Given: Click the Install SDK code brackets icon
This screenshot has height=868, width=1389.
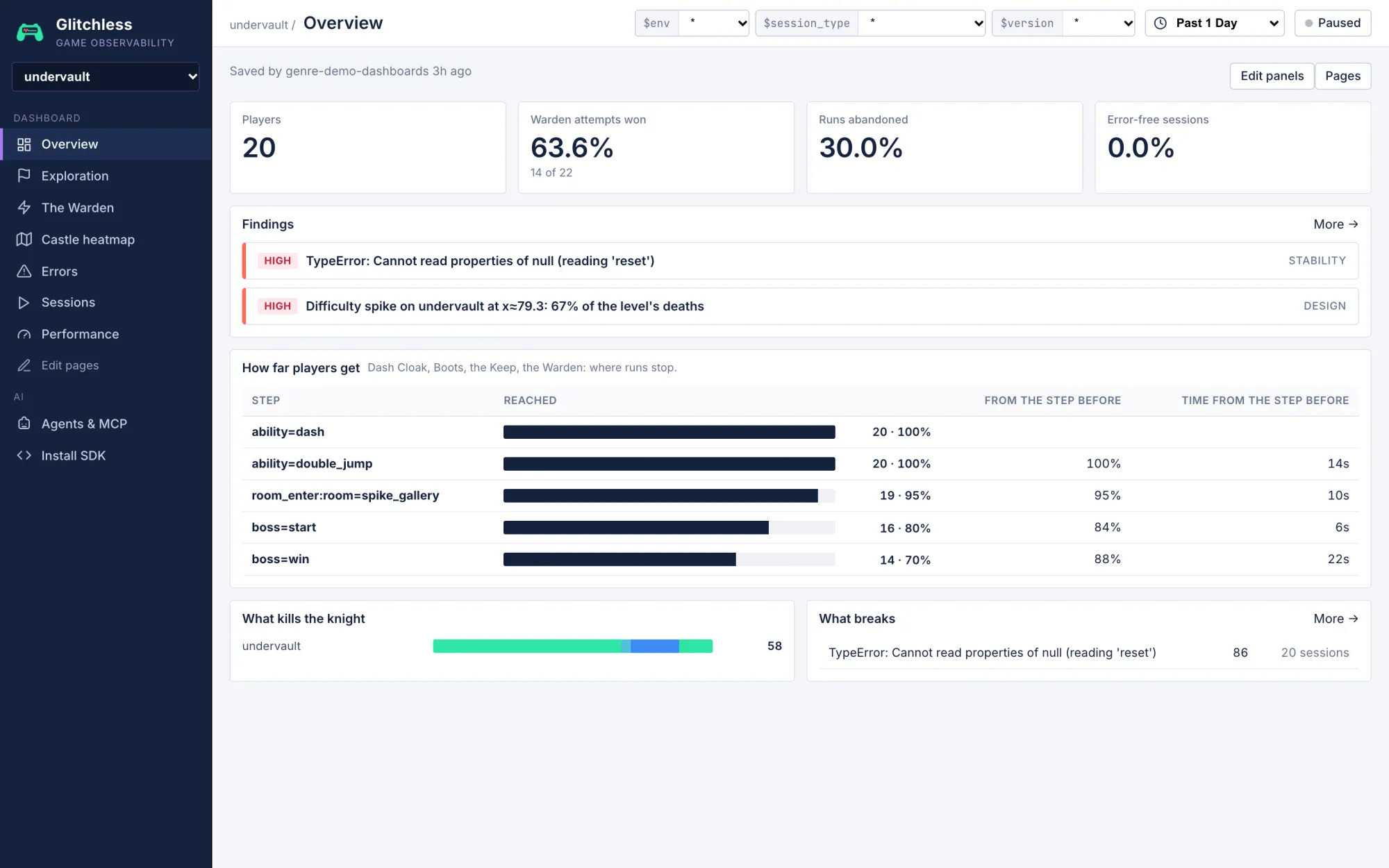Looking at the screenshot, I should click(24, 456).
